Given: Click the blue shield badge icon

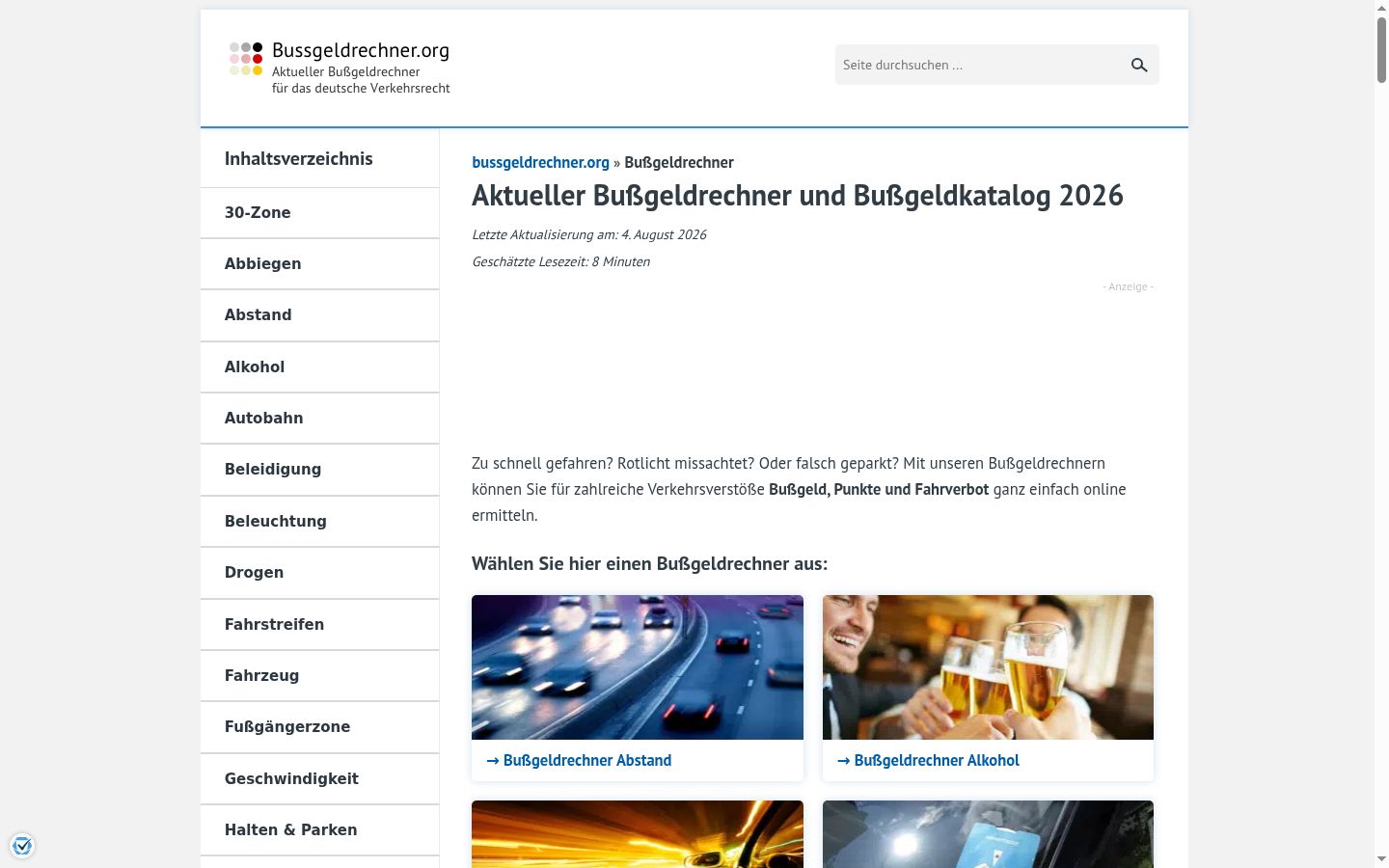Looking at the screenshot, I should click(22, 846).
